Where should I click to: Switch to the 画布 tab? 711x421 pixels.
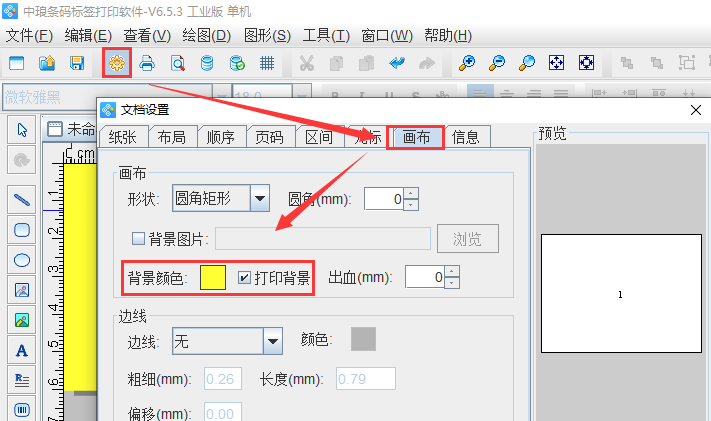[x=416, y=137]
